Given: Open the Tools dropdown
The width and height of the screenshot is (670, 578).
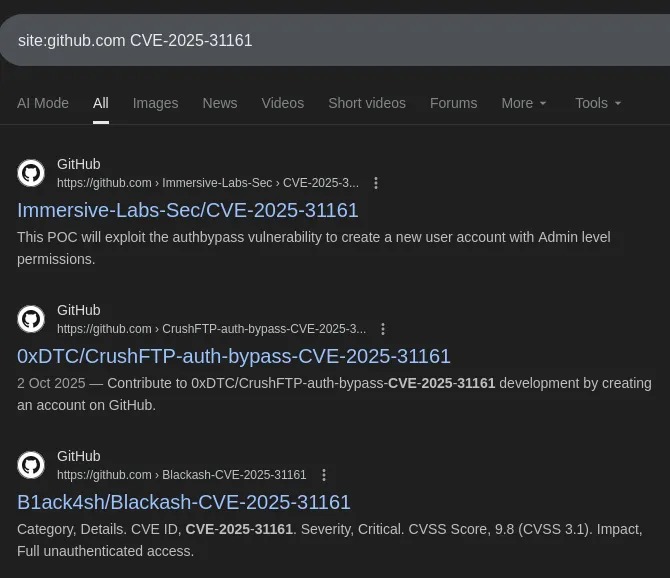Looking at the screenshot, I should pos(598,103).
